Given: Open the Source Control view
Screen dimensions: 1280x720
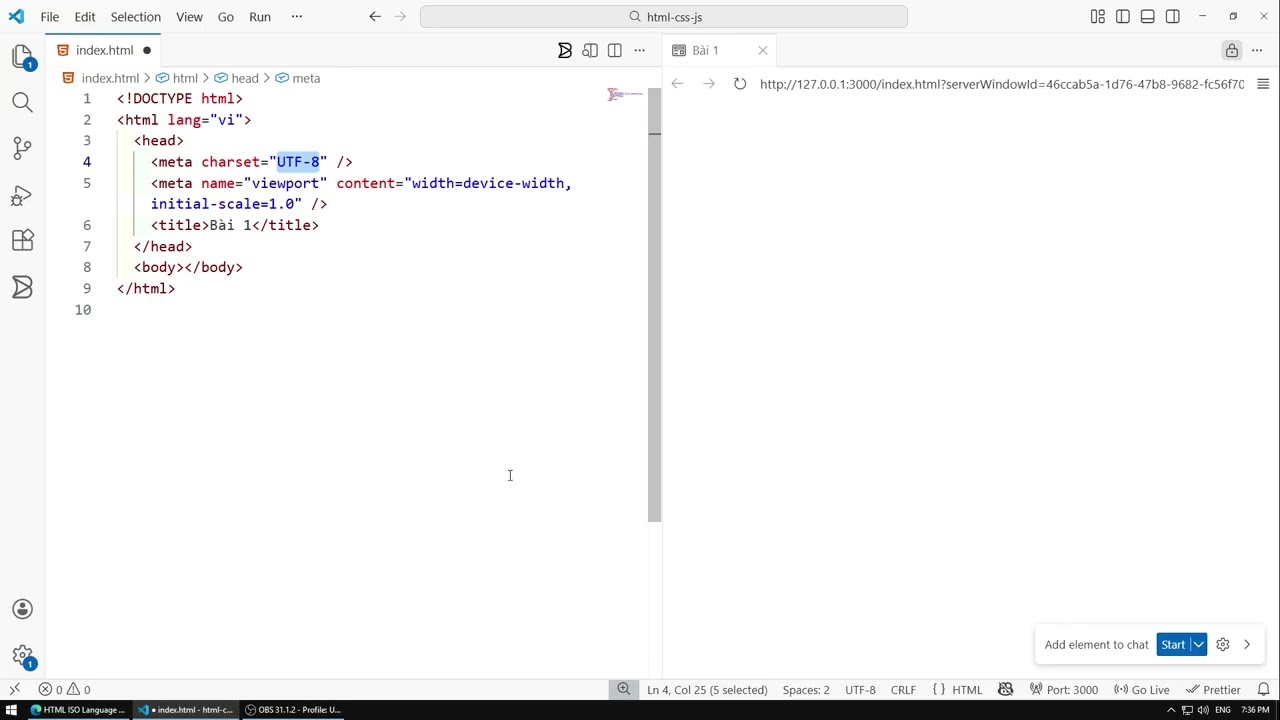Looking at the screenshot, I should (x=22, y=148).
